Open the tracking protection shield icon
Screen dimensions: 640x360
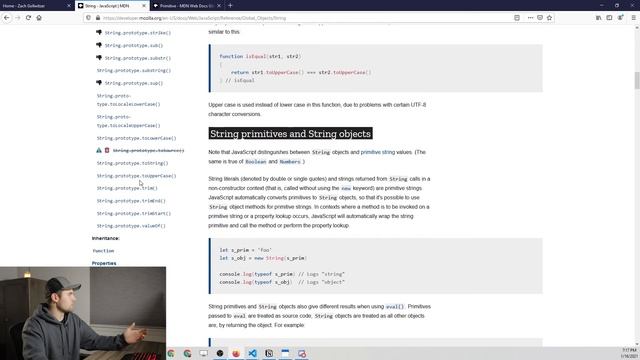tap(89, 18)
